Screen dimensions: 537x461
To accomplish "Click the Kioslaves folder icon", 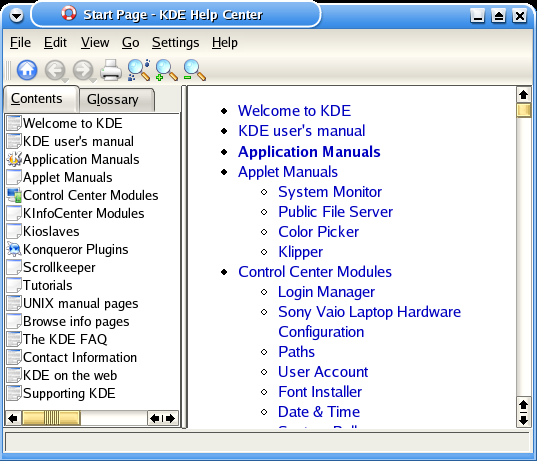I will click(x=14, y=231).
